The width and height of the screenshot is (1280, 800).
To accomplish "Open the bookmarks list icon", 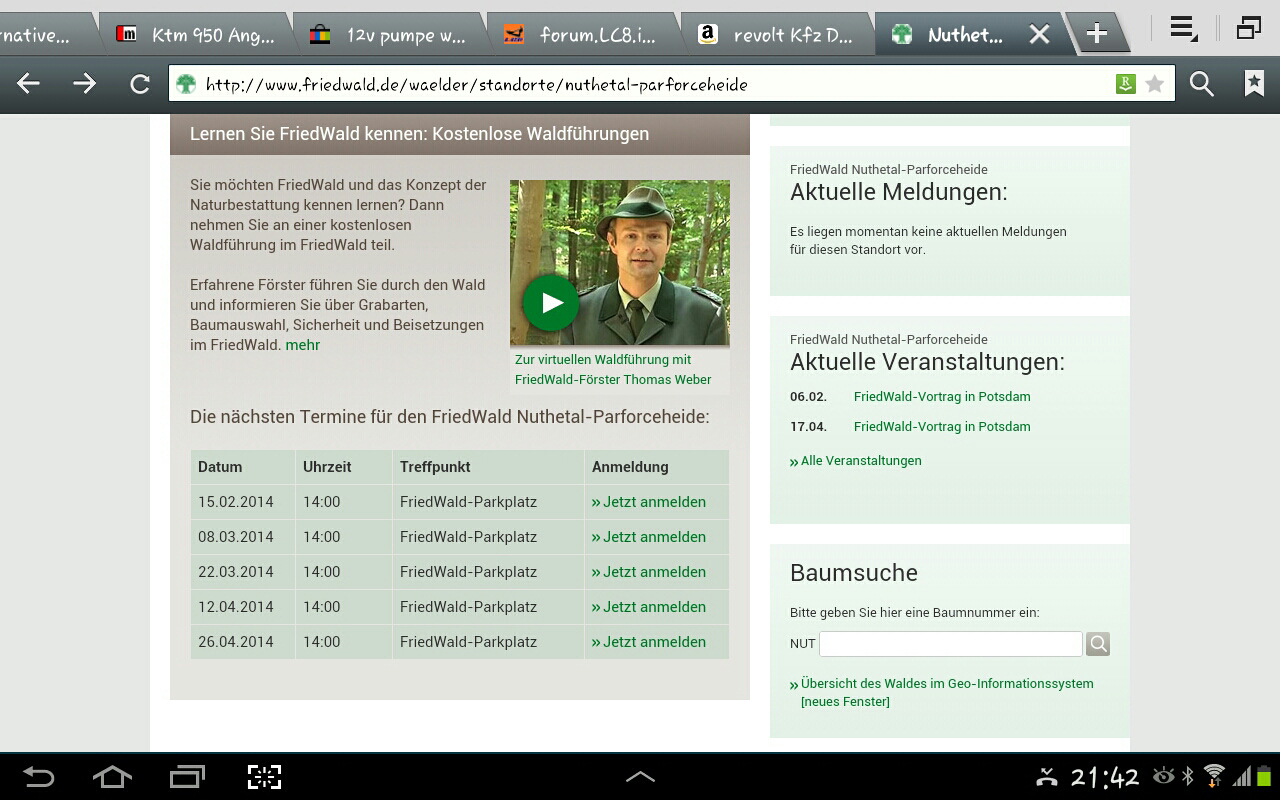I will (1254, 84).
